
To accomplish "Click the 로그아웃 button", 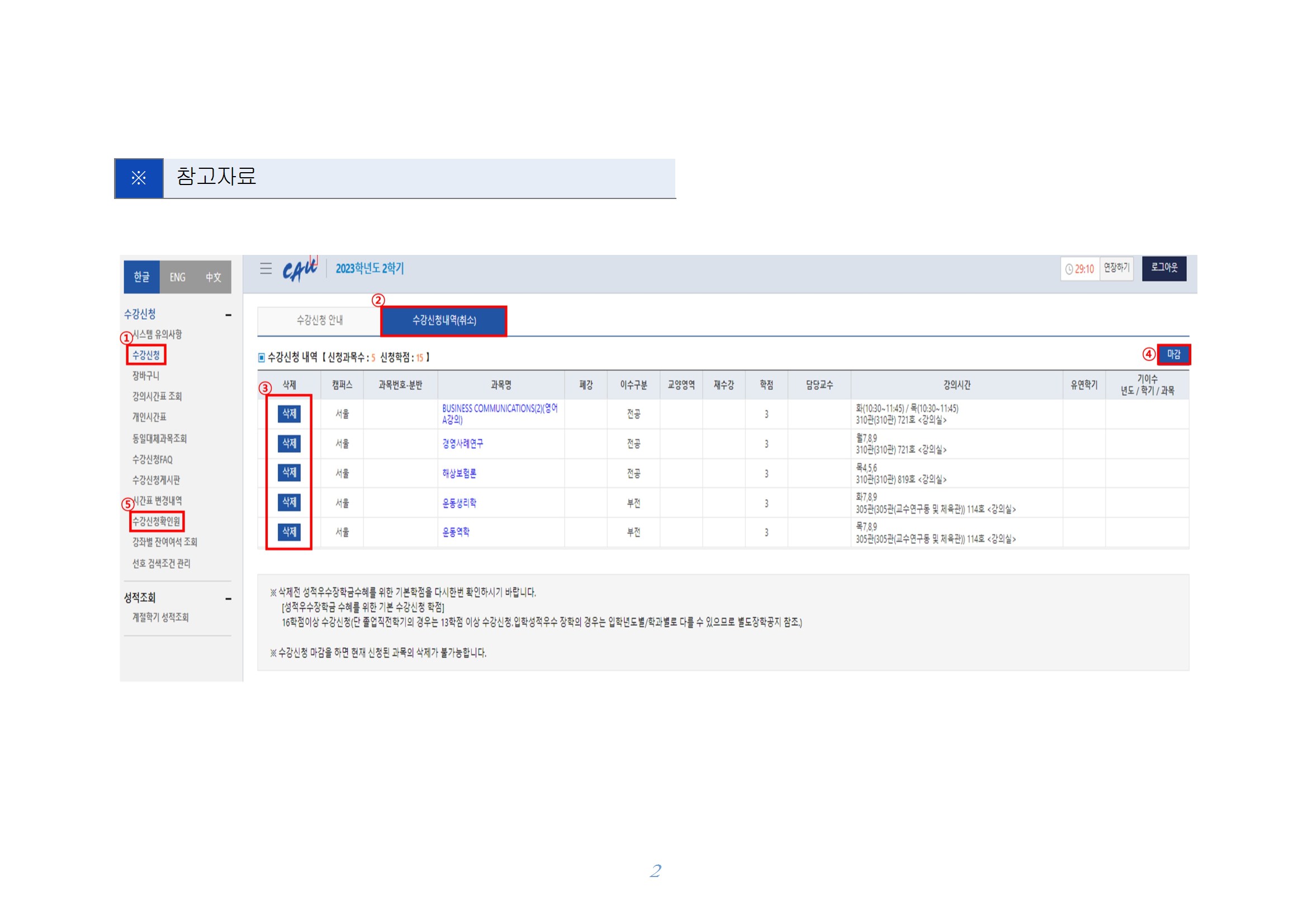I will [1163, 268].
